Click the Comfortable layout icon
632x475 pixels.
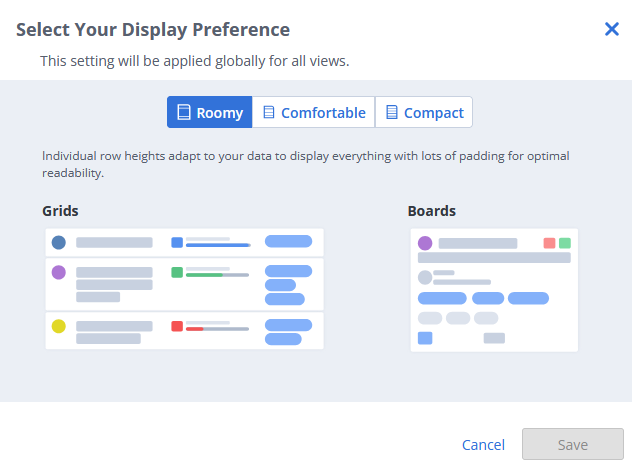268,112
